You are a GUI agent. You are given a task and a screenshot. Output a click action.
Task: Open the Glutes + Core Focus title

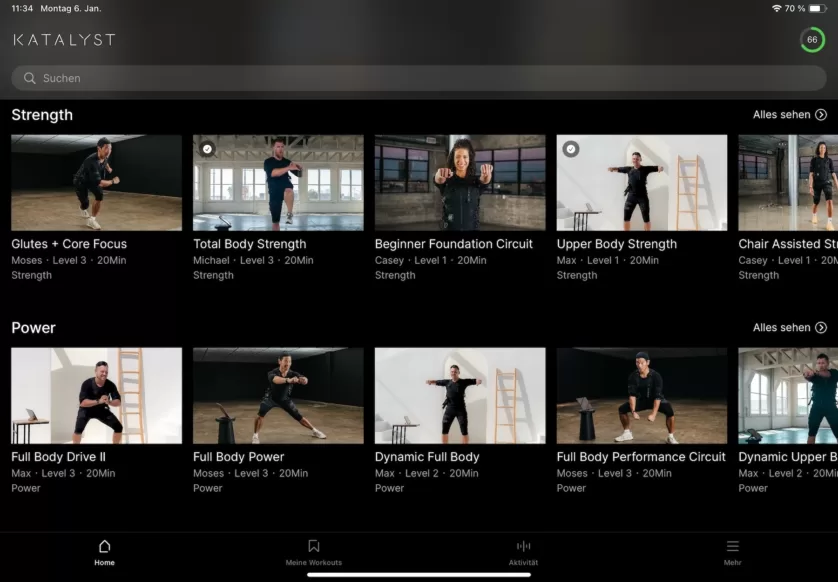pyautogui.click(x=69, y=244)
